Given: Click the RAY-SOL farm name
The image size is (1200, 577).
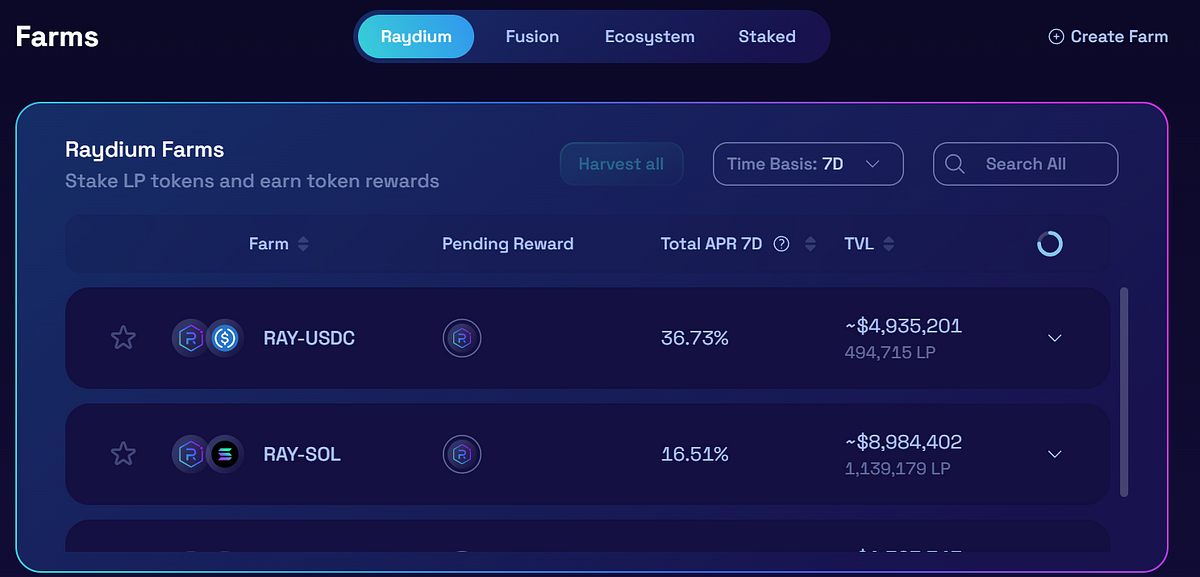Looking at the screenshot, I should (302, 454).
